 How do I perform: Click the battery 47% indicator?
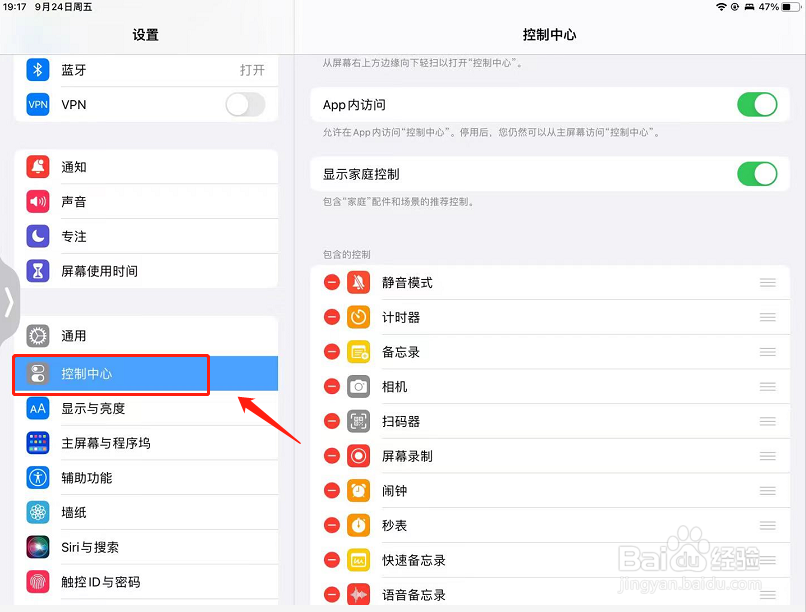(779, 7)
